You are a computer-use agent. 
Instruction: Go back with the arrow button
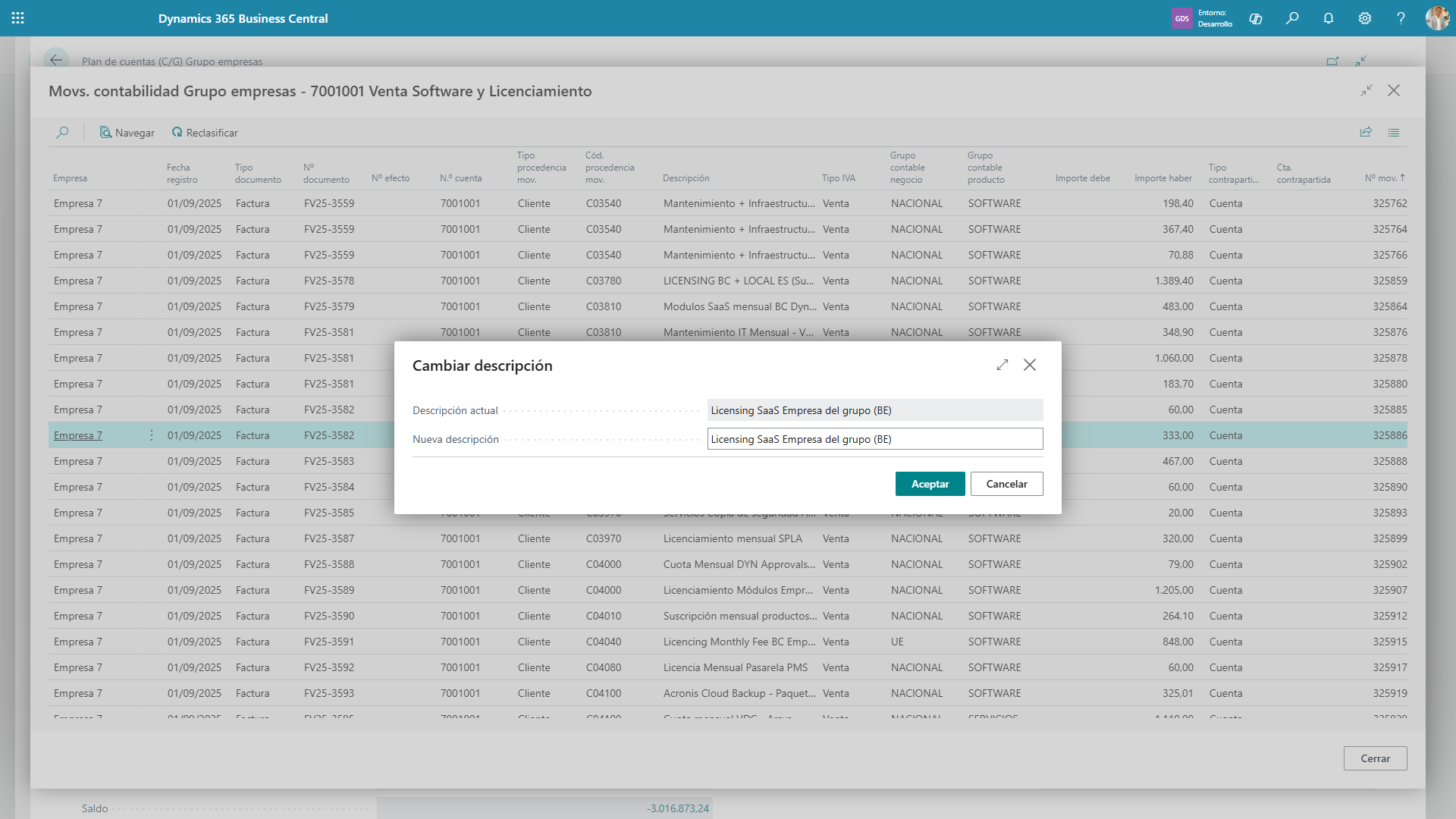(x=56, y=61)
